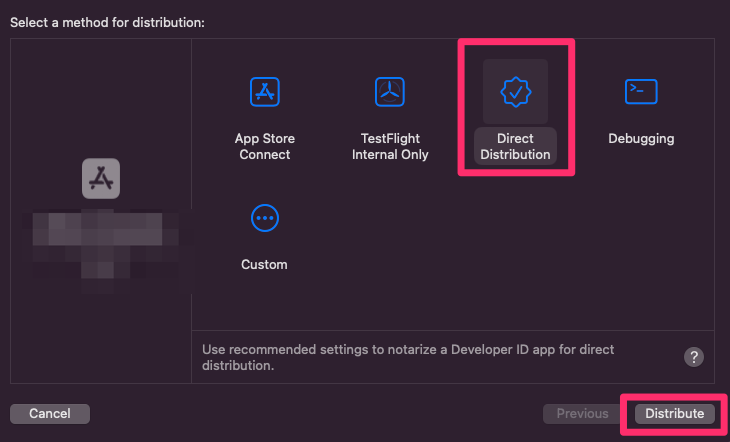Choose the TestFlight Internal Only icon
Viewport: 730px width, 442px height.
(390, 92)
